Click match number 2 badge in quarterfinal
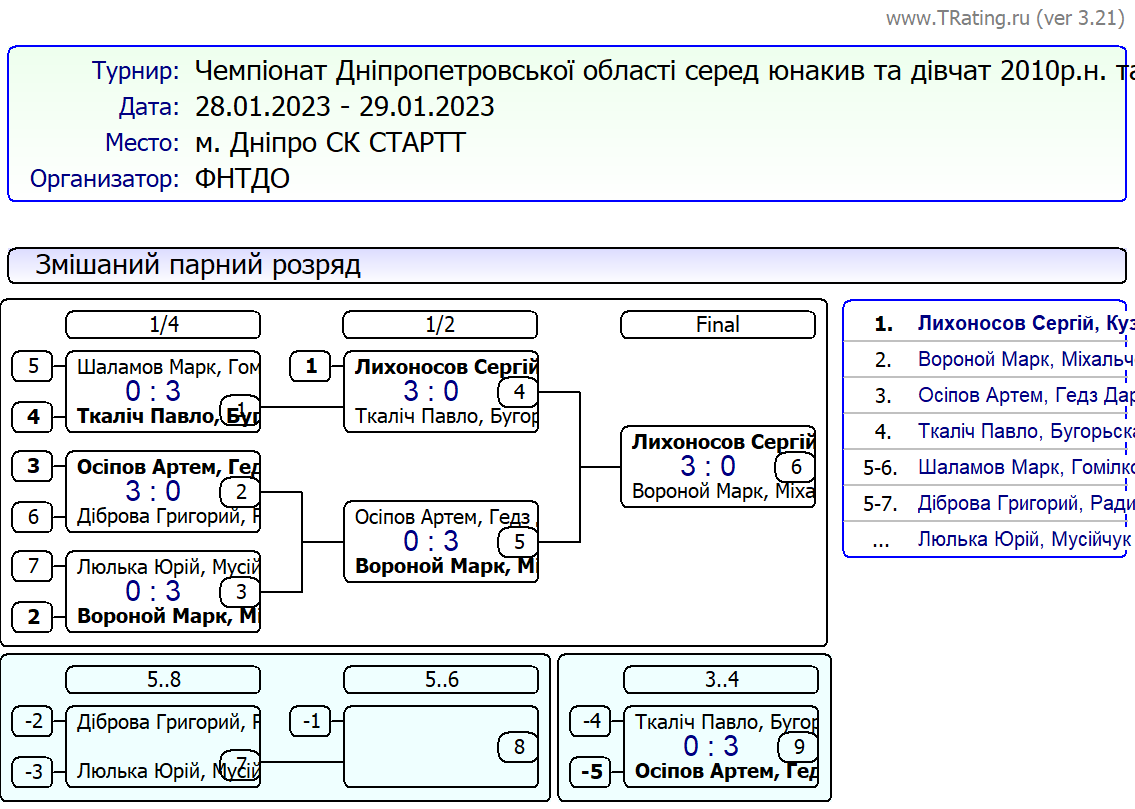 [240, 492]
